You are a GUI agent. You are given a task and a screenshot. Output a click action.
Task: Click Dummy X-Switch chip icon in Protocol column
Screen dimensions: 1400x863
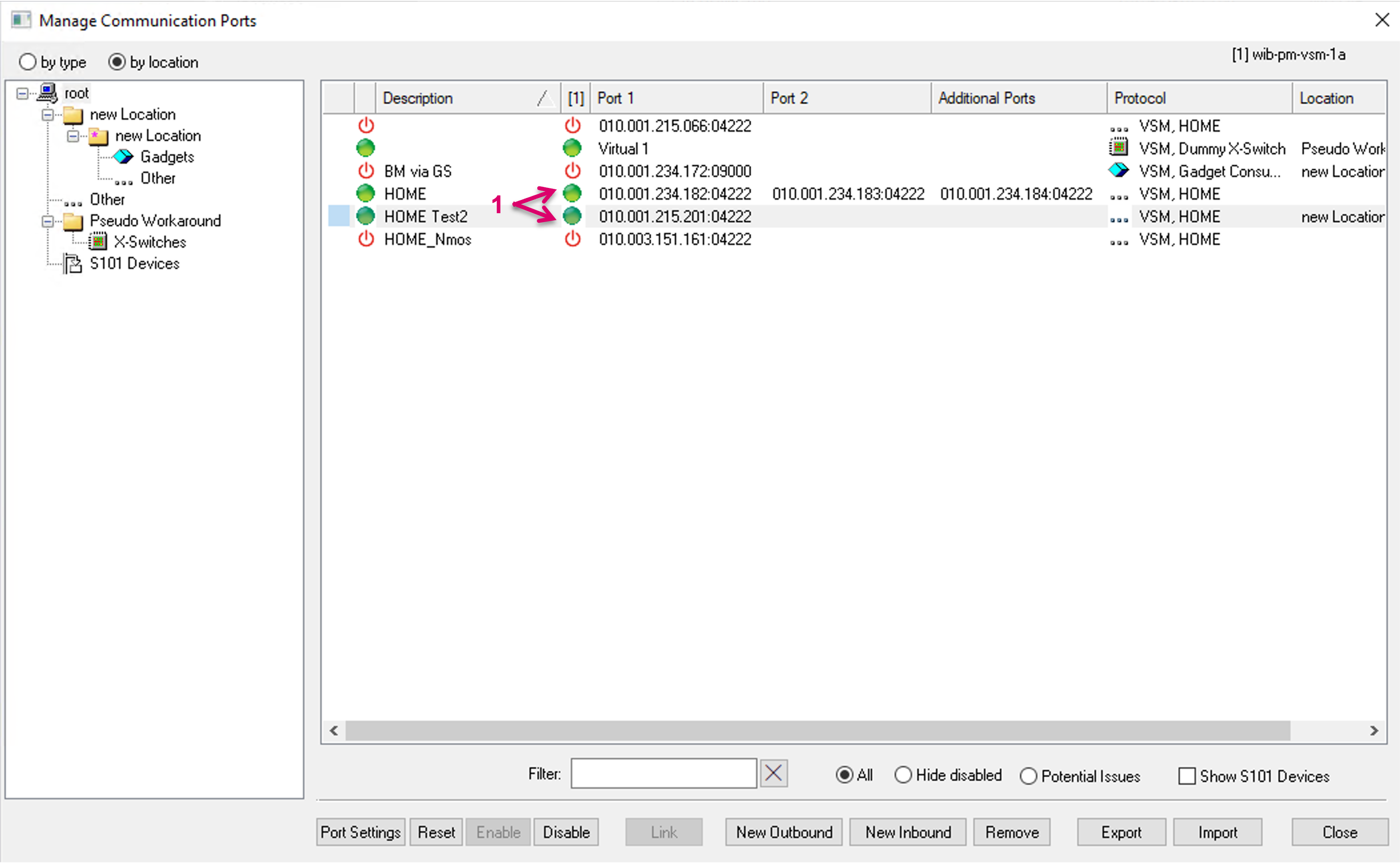[x=1118, y=148]
